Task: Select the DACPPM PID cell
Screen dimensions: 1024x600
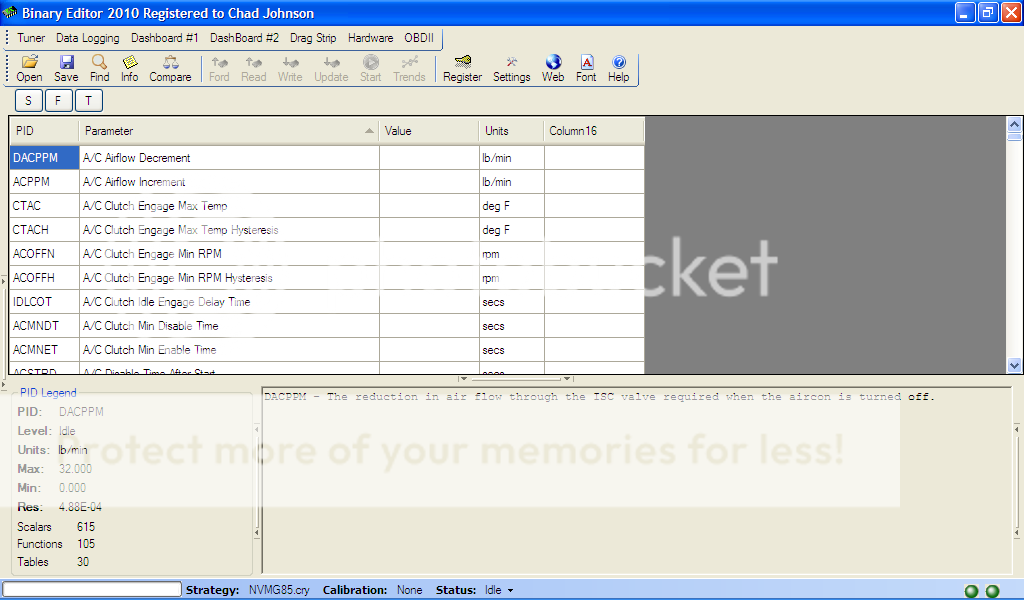Action: (x=44, y=157)
